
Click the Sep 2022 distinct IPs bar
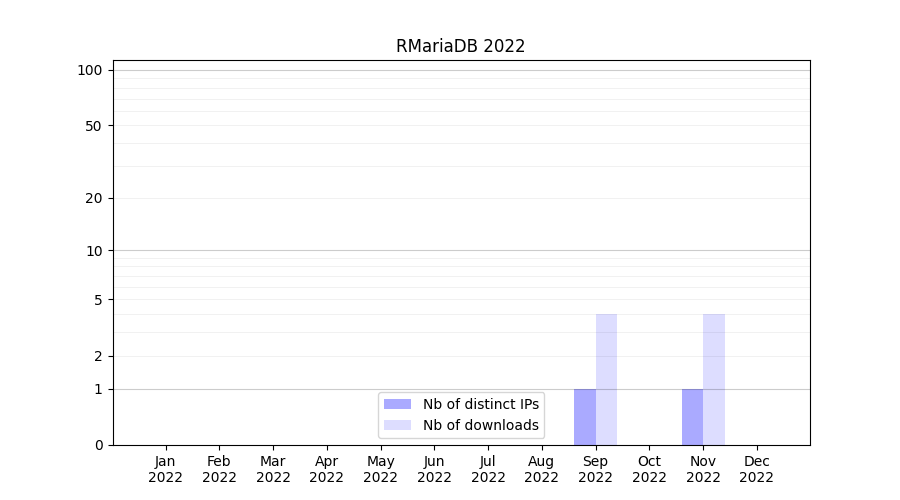click(585, 417)
